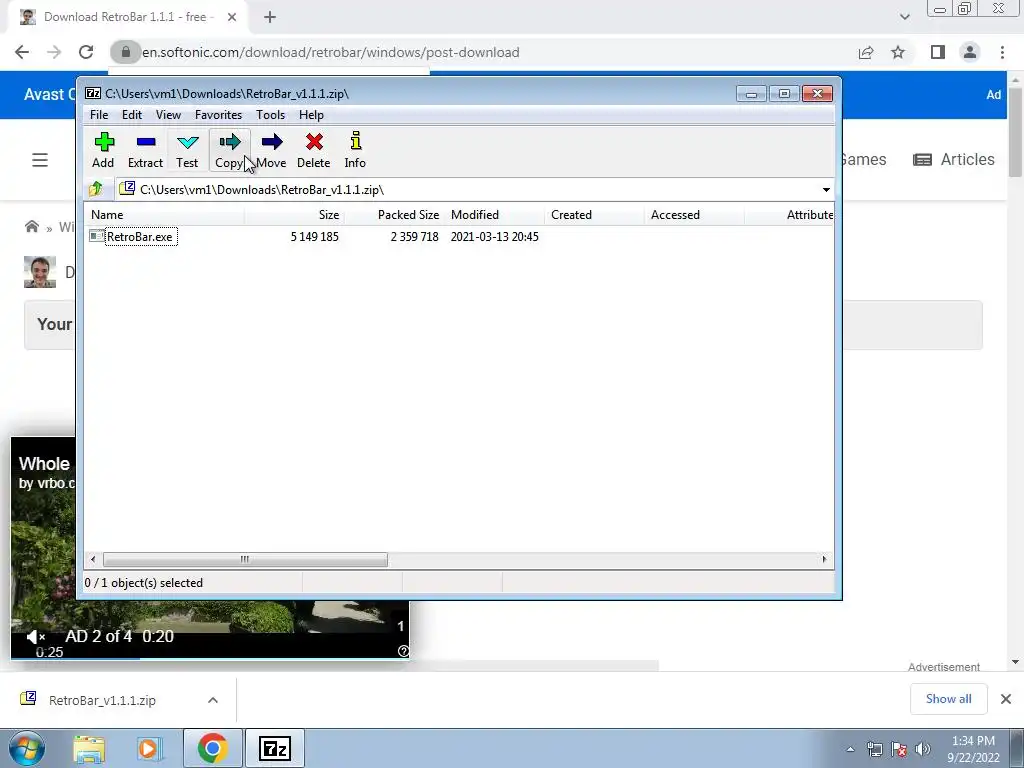Go up one folder level in 7-Zip
The height and width of the screenshot is (768, 1024).
coord(96,189)
